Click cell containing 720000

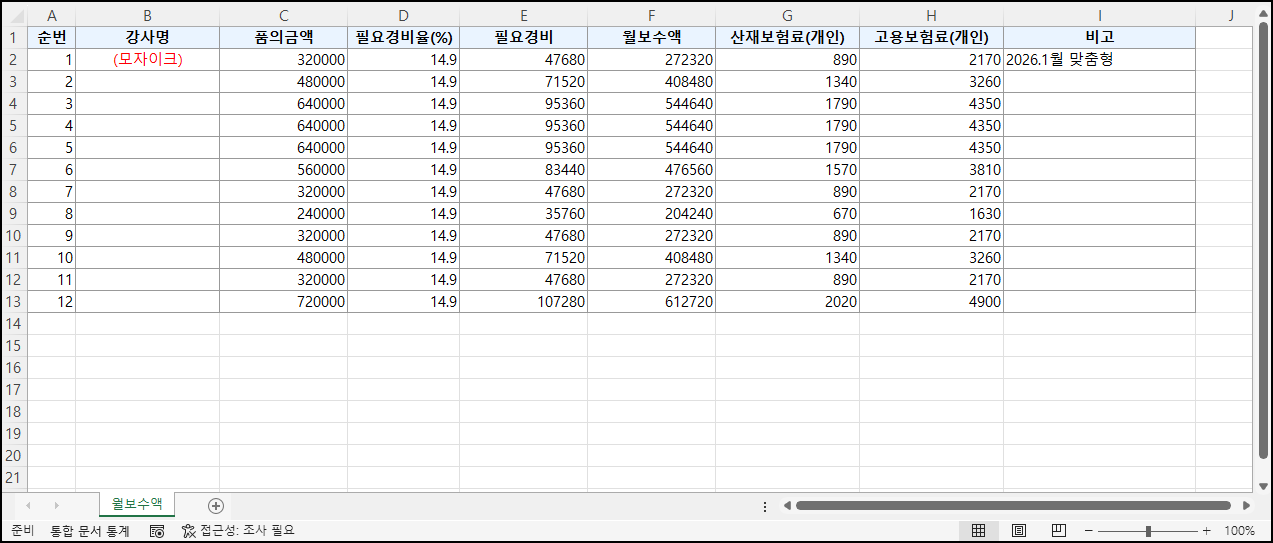coord(283,301)
